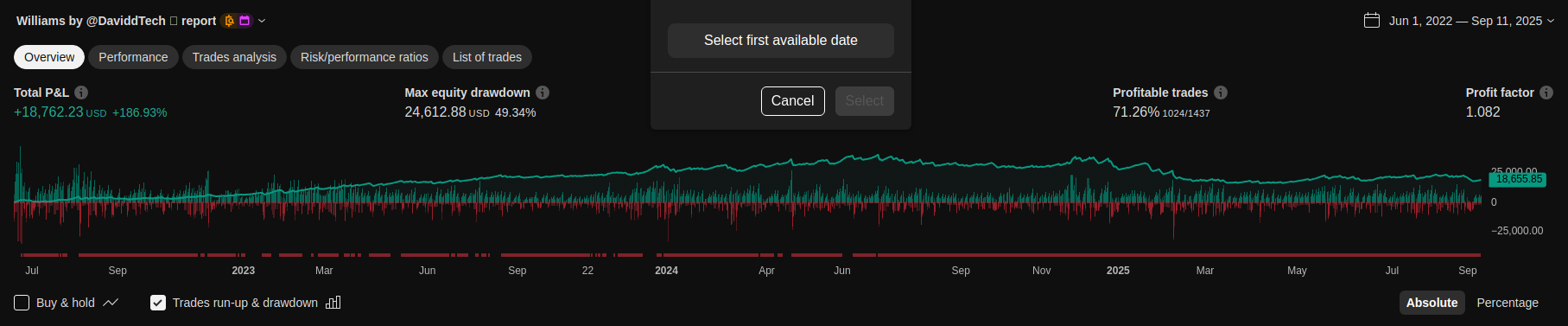The height and width of the screenshot is (326, 1568).
Task: Uncheck Trades run-up & drawdown checkbox
Action: click(158, 303)
